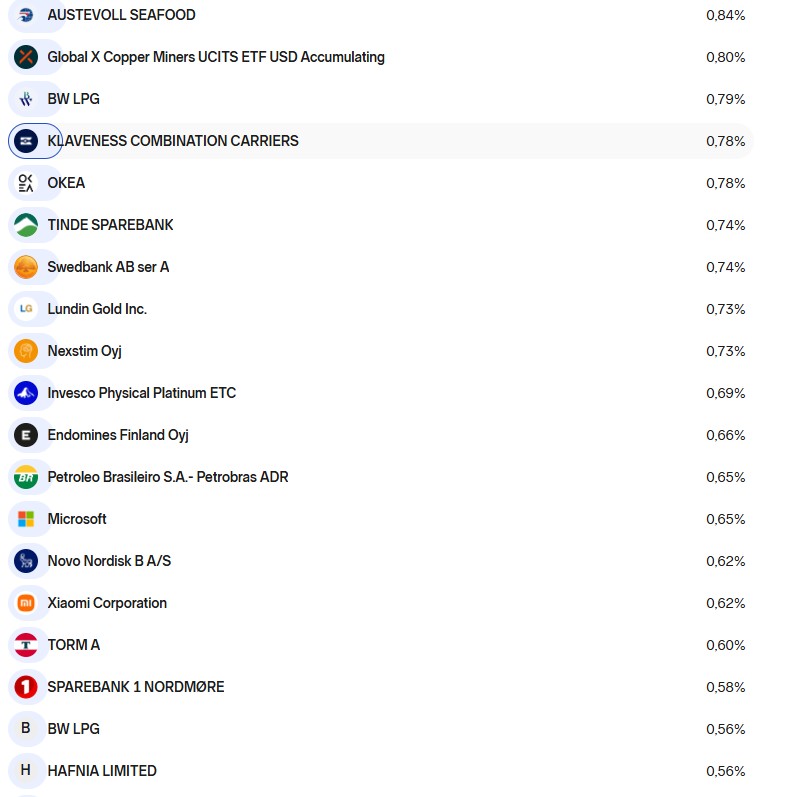Screen dimensions: 794x797
Task: Open the Endomines Finland Oyj holding
Action: coord(118,435)
